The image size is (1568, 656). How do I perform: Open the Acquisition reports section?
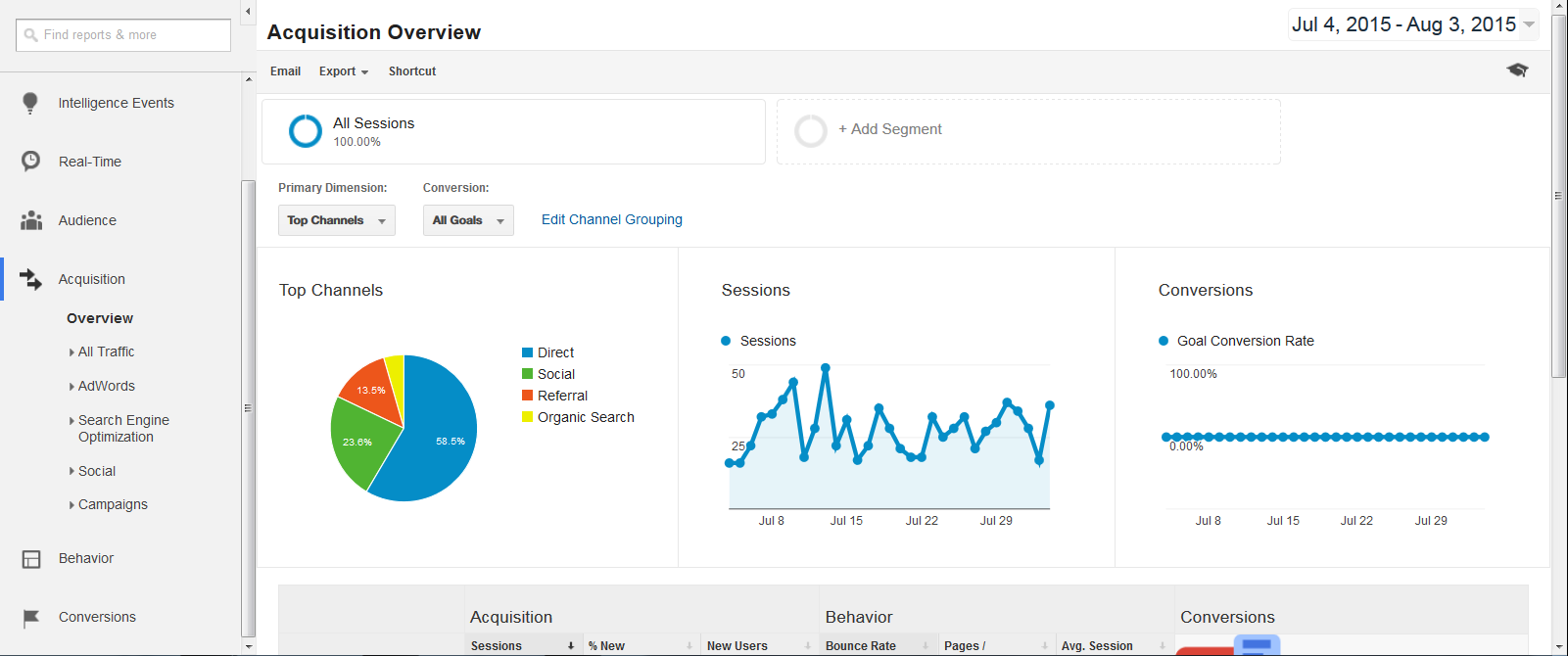coord(92,279)
